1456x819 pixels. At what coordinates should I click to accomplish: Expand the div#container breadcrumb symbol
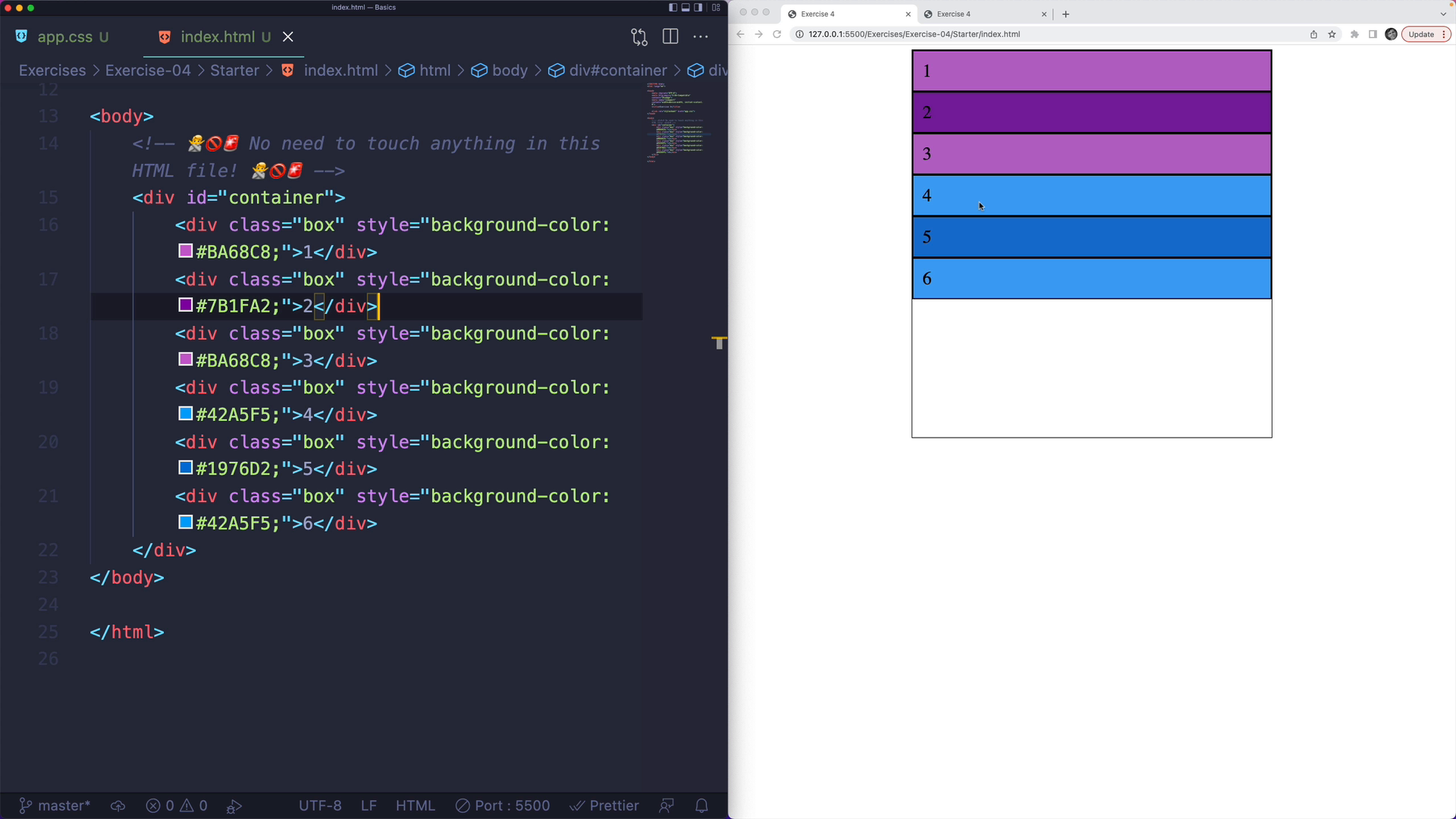[x=608, y=70]
